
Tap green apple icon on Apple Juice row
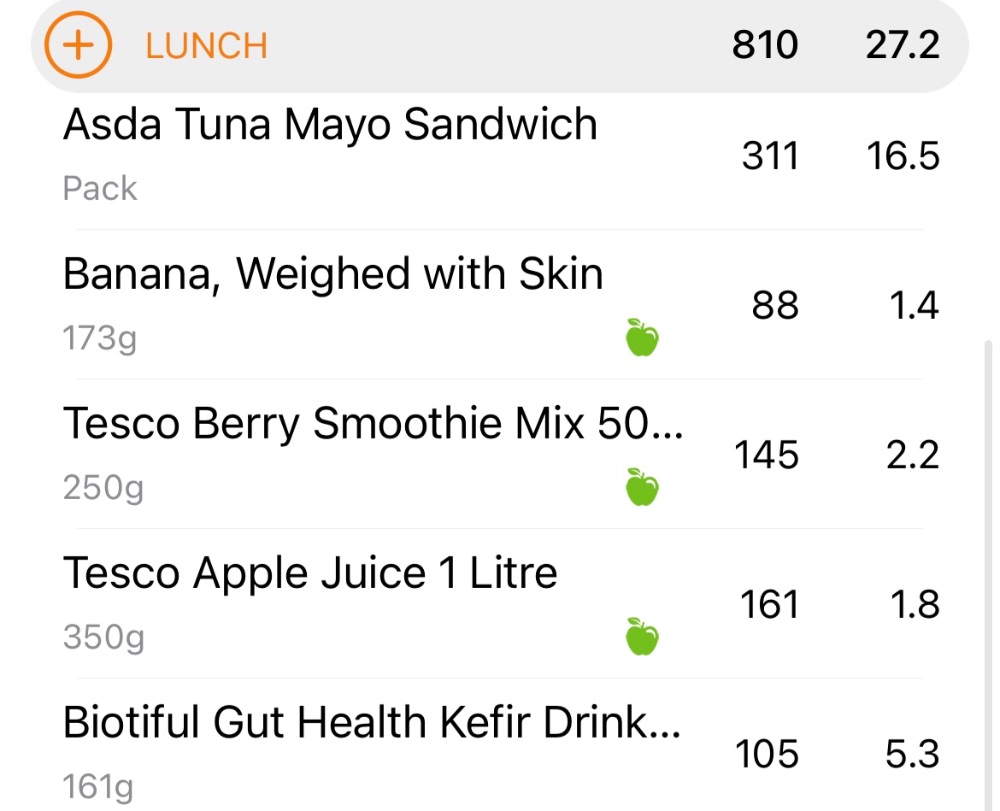[x=642, y=636]
